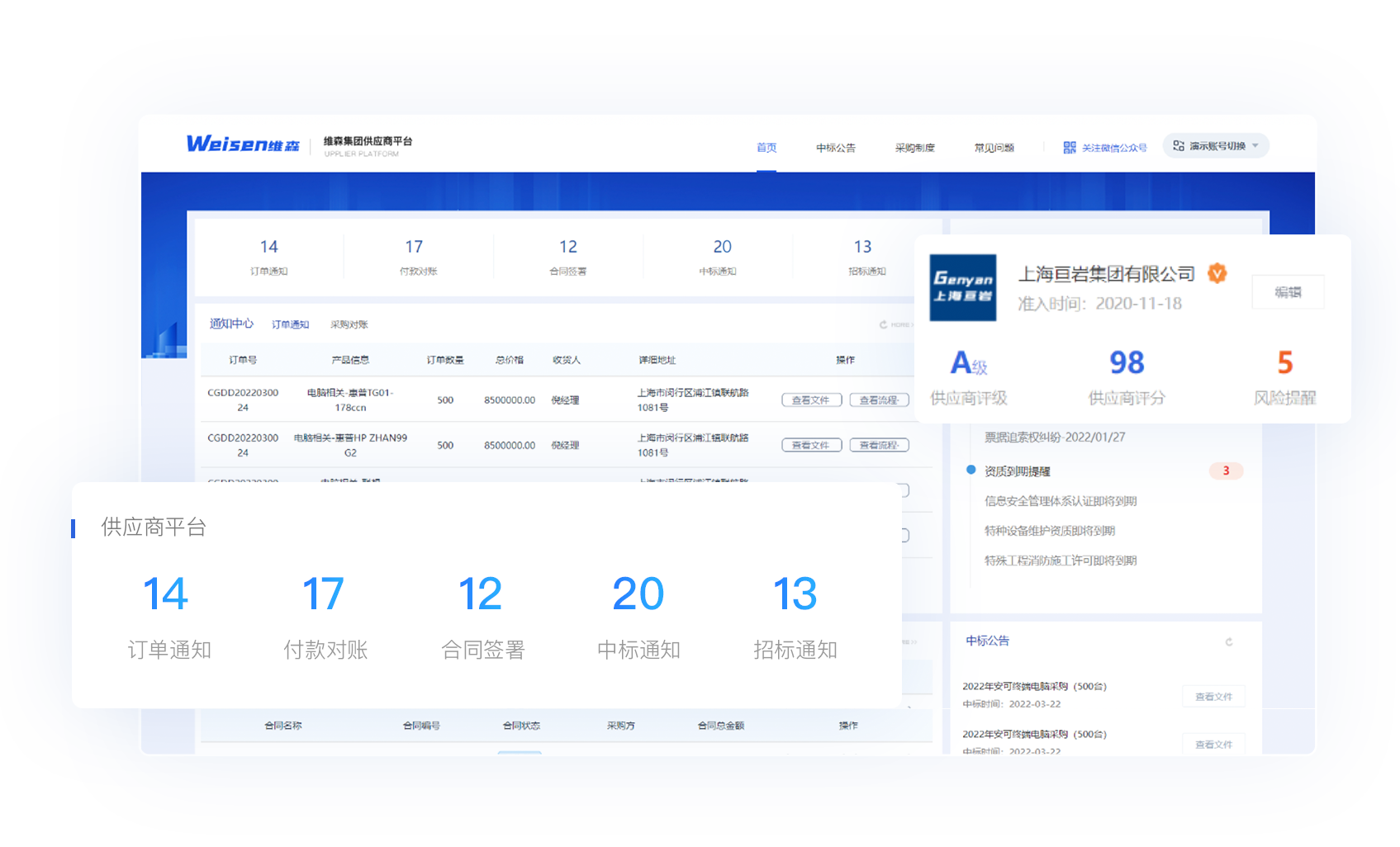
Task: Go to 中标公告 in top navigation
Action: (x=836, y=148)
